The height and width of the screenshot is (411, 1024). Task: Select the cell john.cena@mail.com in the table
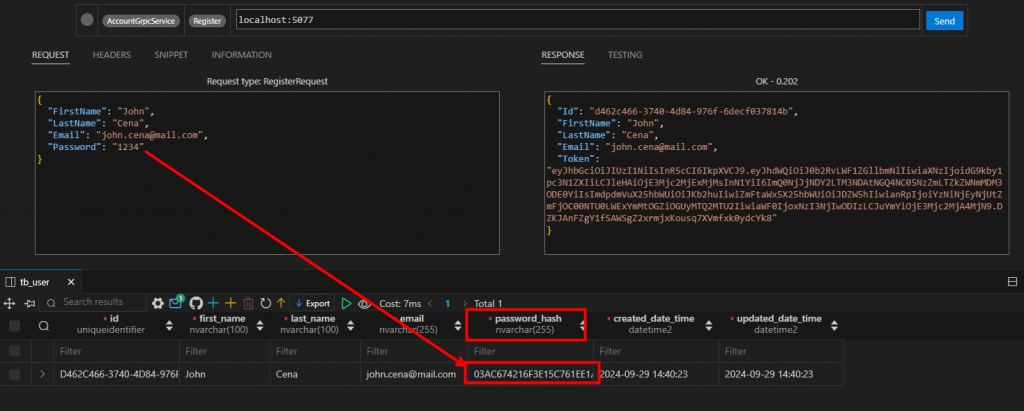pyautogui.click(x=412, y=374)
